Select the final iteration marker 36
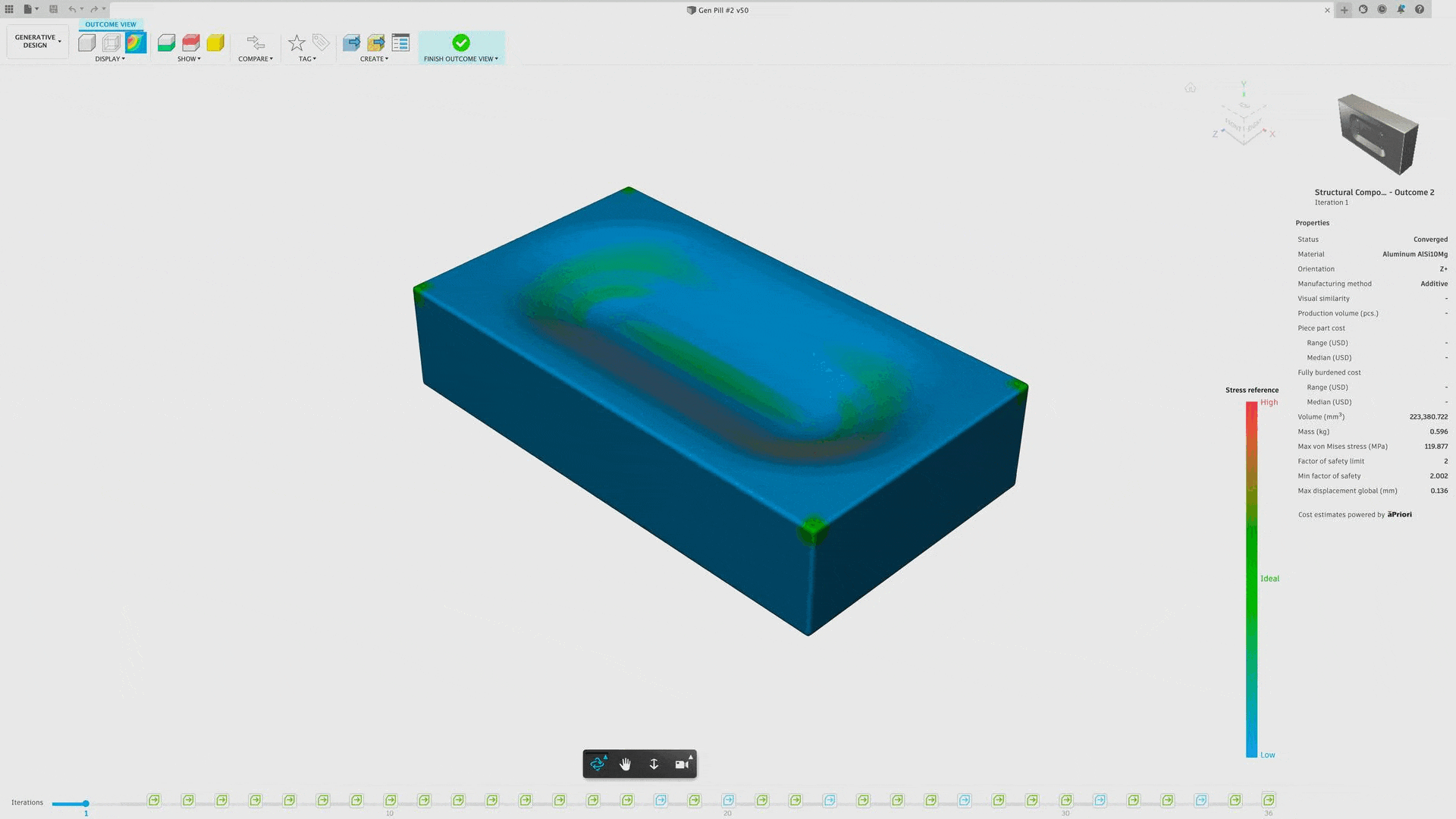 point(1269,800)
